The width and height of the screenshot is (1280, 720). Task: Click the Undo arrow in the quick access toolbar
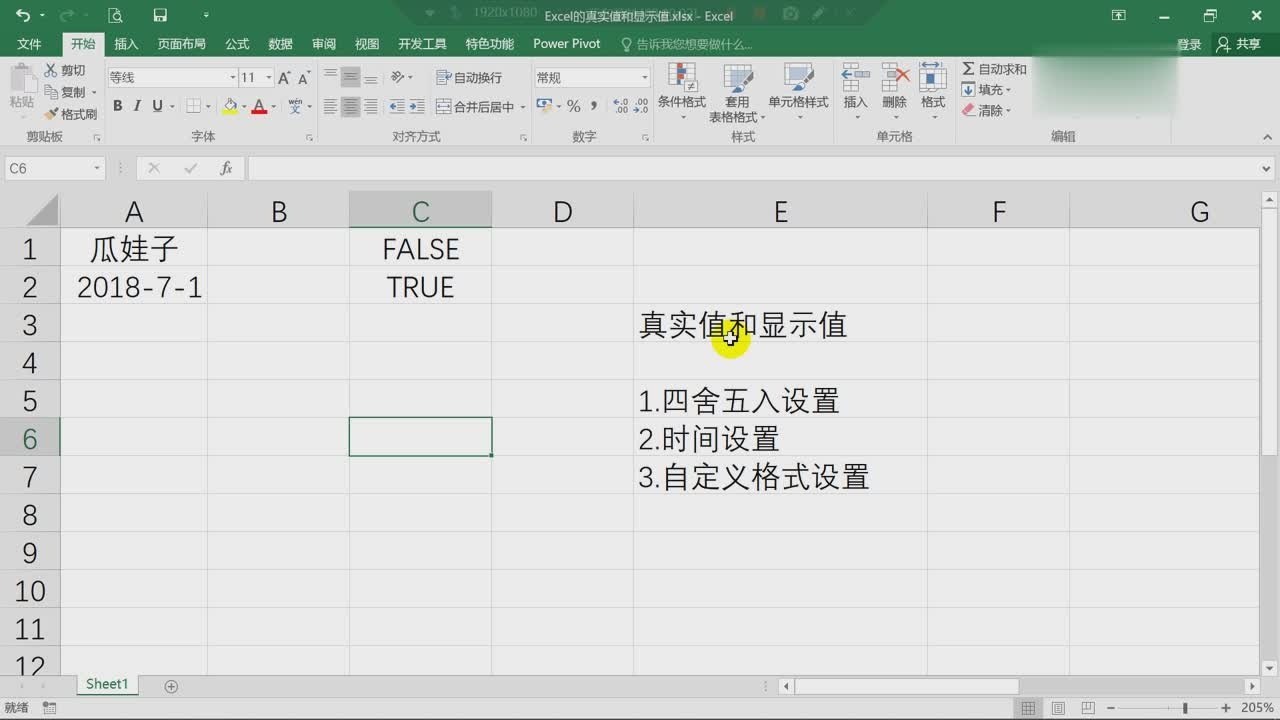pos(22,15)
